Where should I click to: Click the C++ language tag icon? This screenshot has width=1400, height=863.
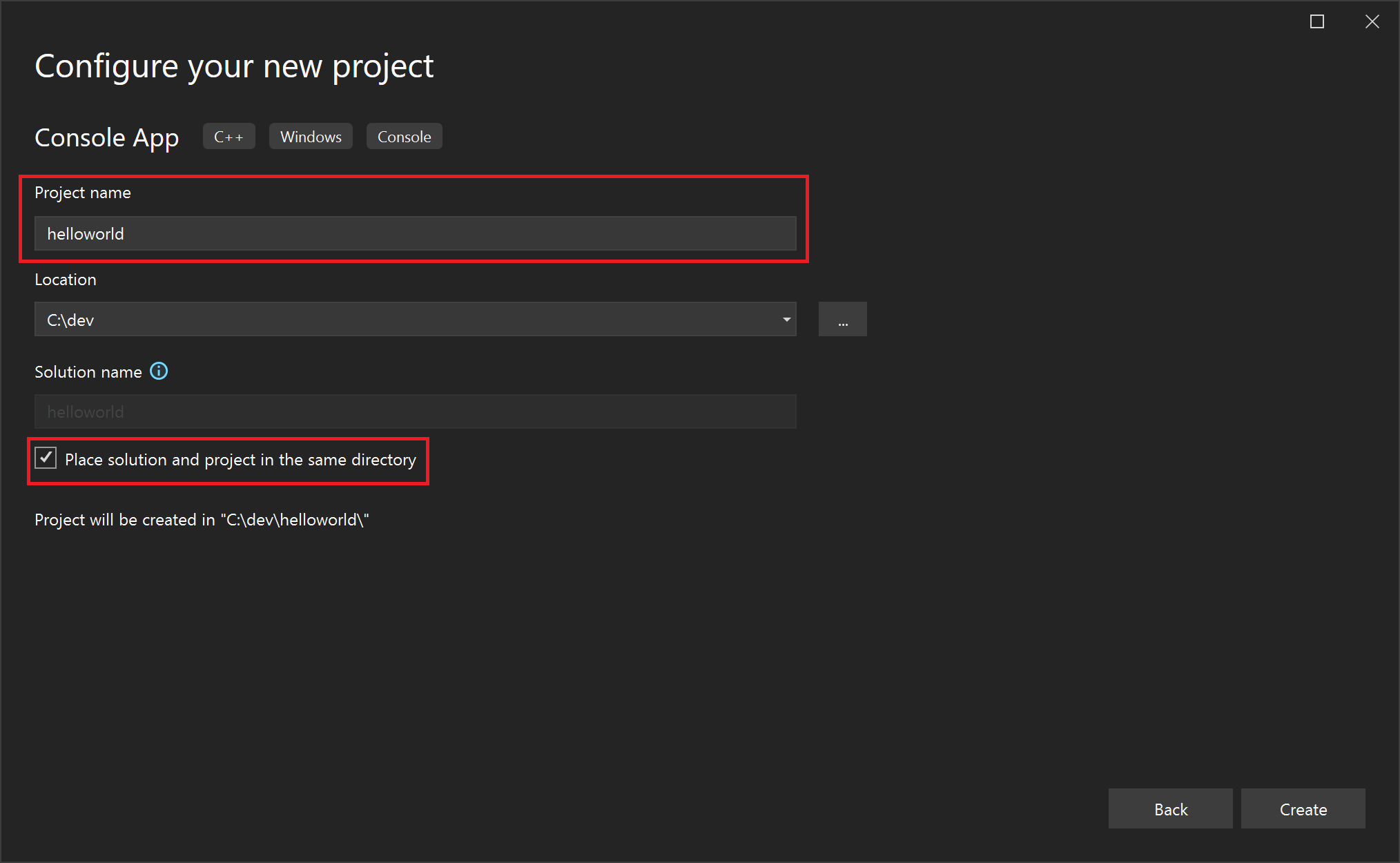pos(227,137)
